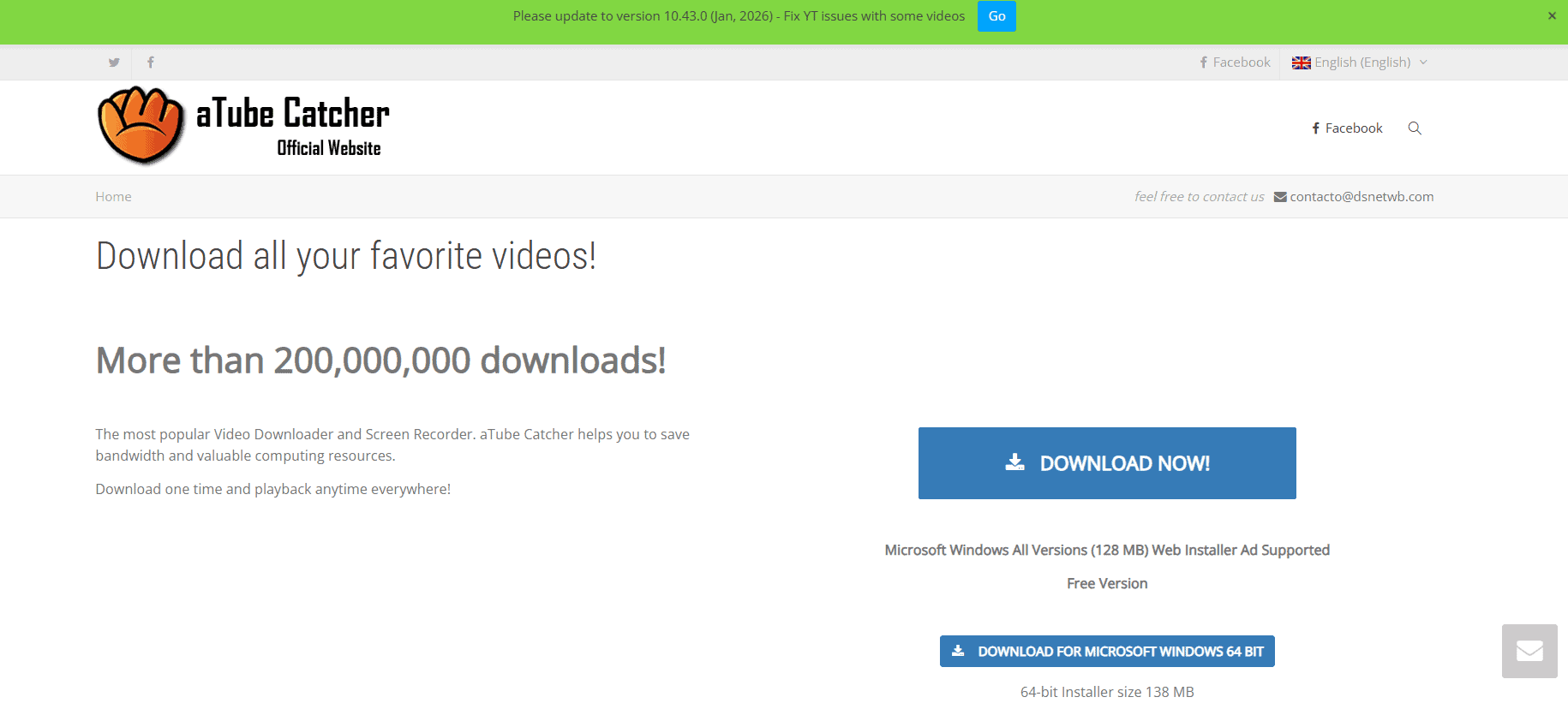Screen dimensions: 1568x721
Task: Select Facebook in the main header navigation
Action: pos(1347,128)
